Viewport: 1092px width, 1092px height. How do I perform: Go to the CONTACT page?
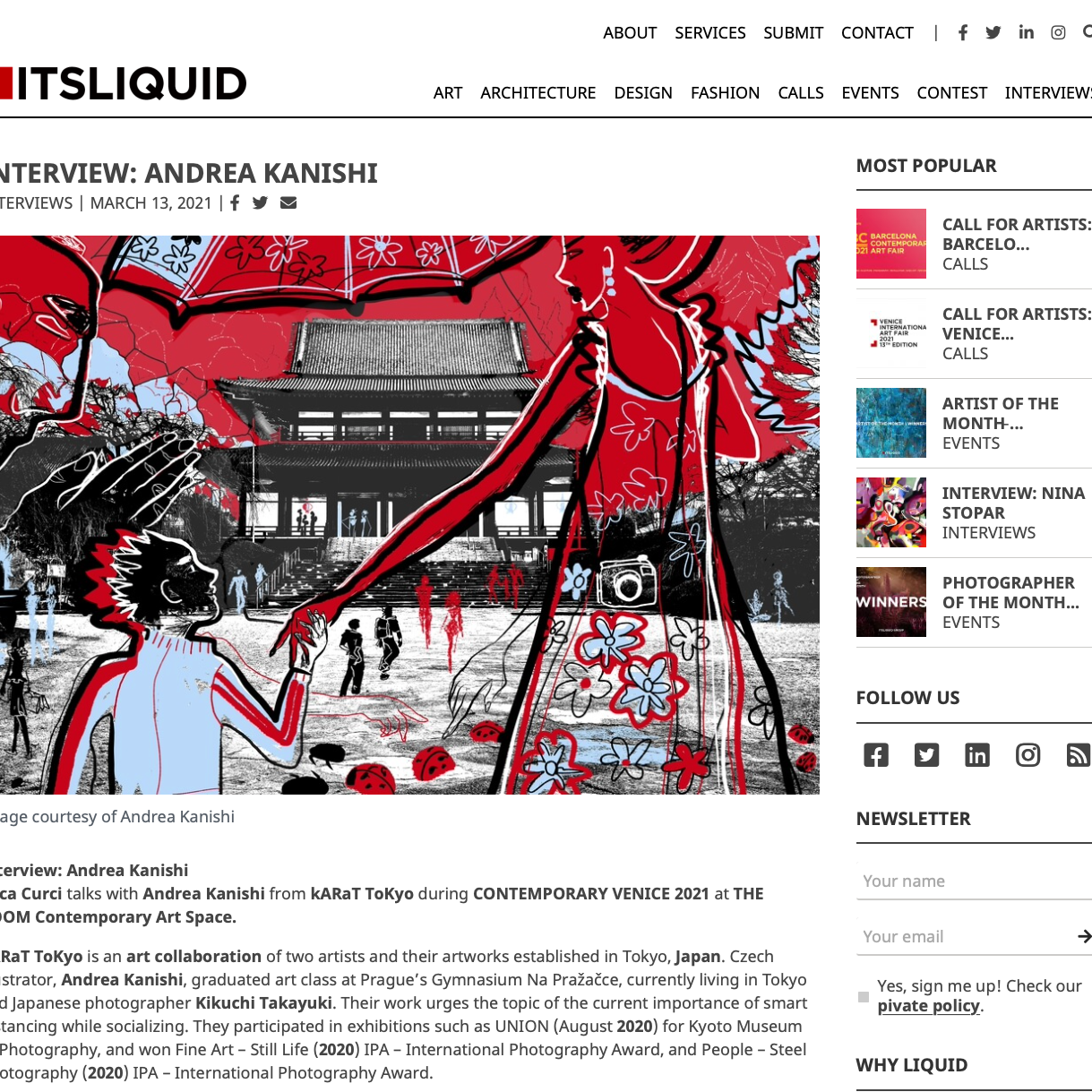click(x=877, y=33)
